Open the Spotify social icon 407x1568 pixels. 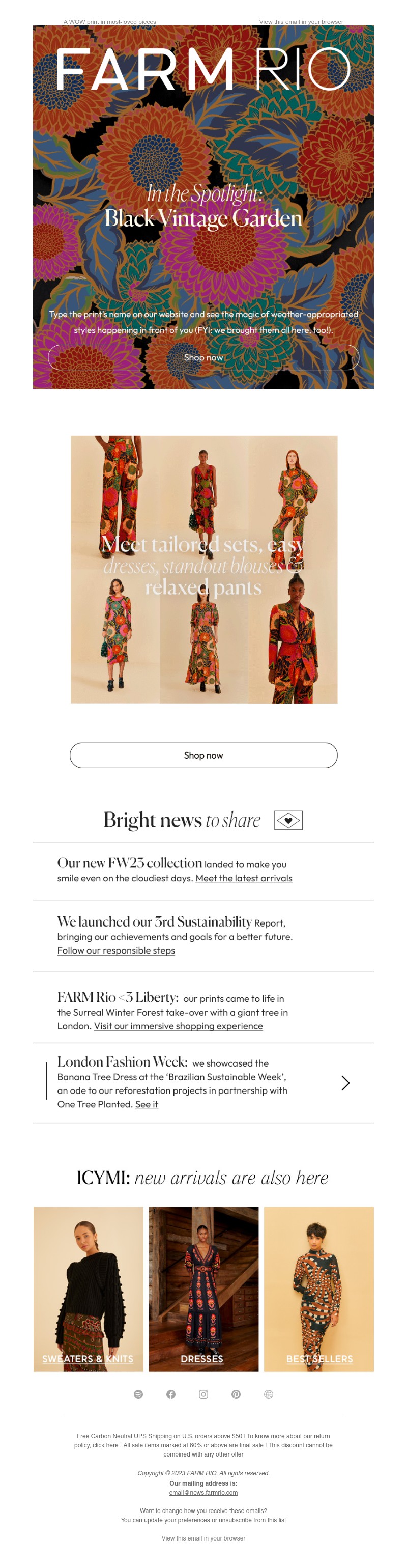[x=138, y=1394]
